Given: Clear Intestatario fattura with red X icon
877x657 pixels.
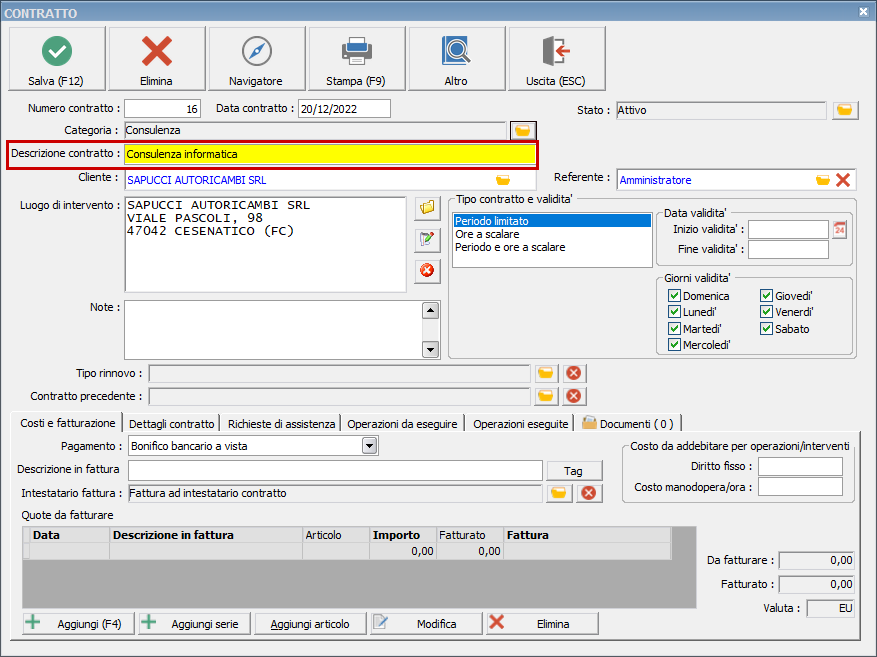Looking at the screenshot, I should point(589,493).
